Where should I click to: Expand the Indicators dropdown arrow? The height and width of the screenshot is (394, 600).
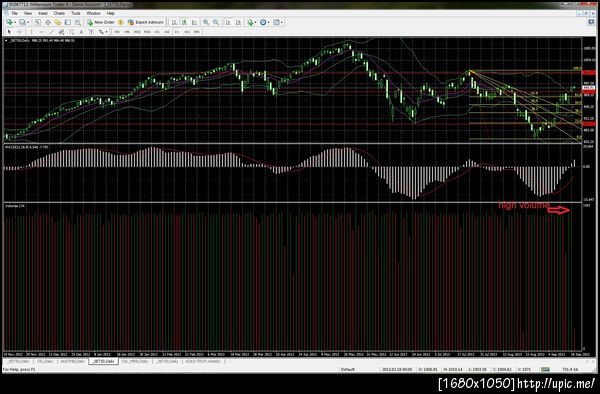[x=256, y=22]
